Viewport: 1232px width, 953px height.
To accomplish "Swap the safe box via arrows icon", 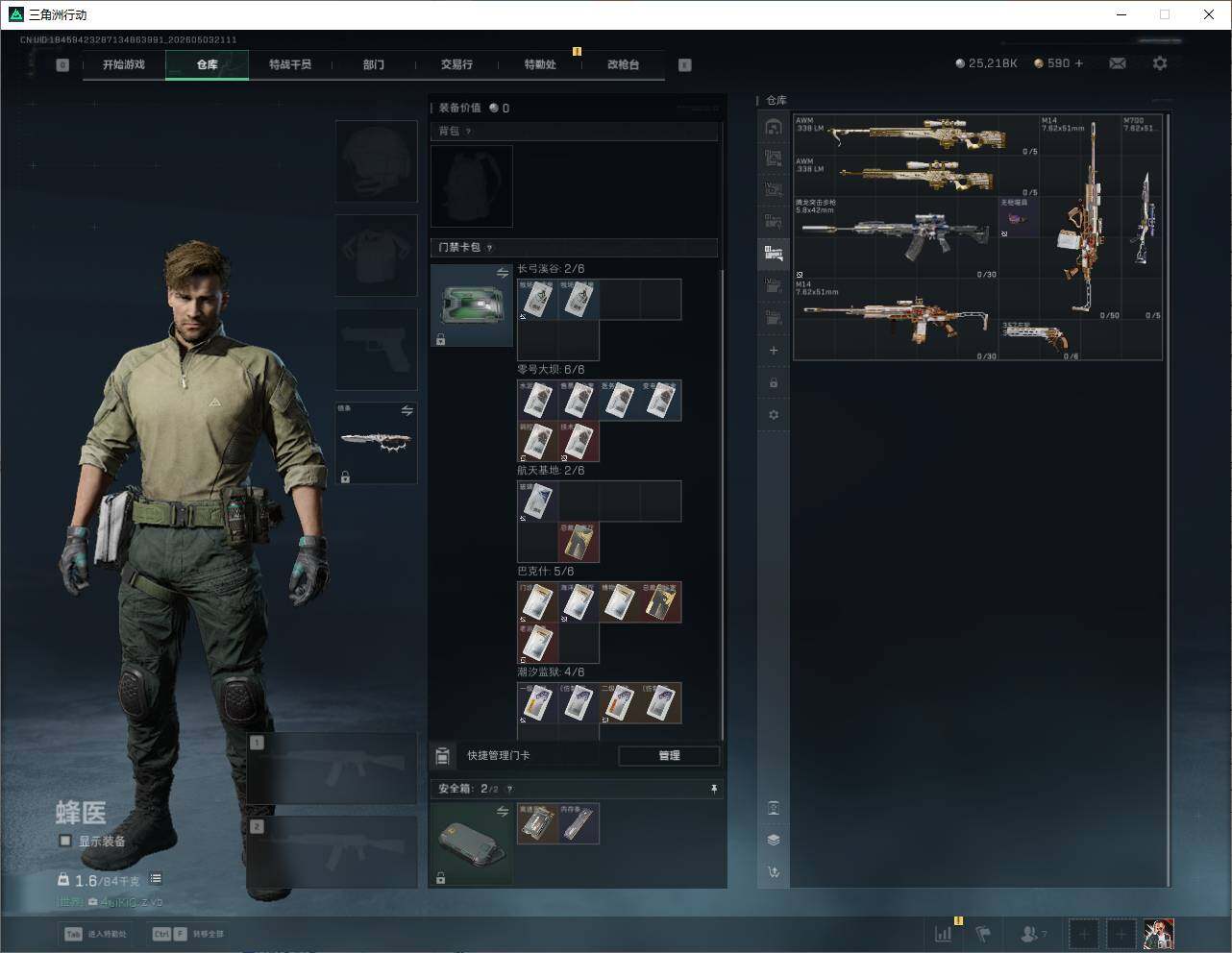I will click(x=502, y=812).
